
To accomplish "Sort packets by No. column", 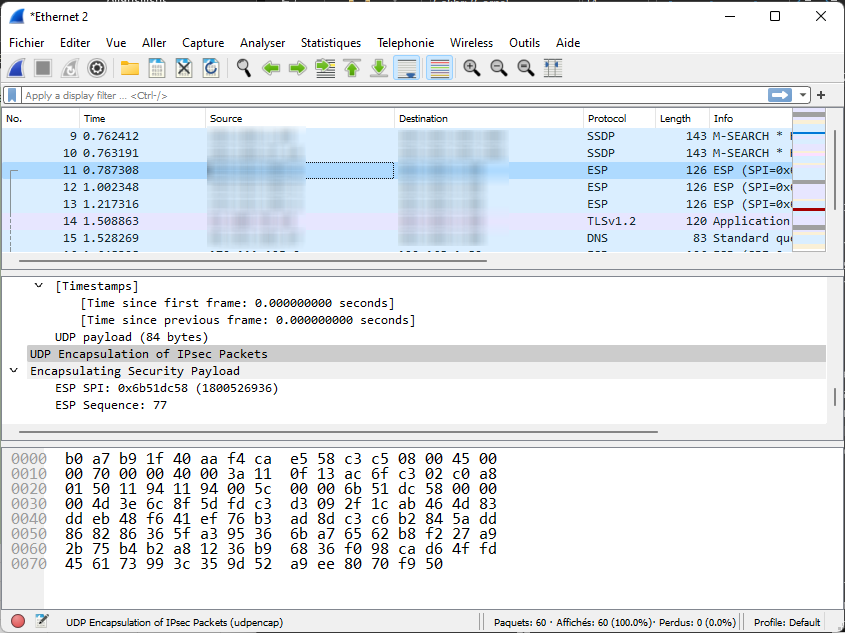I will [41, 119].
